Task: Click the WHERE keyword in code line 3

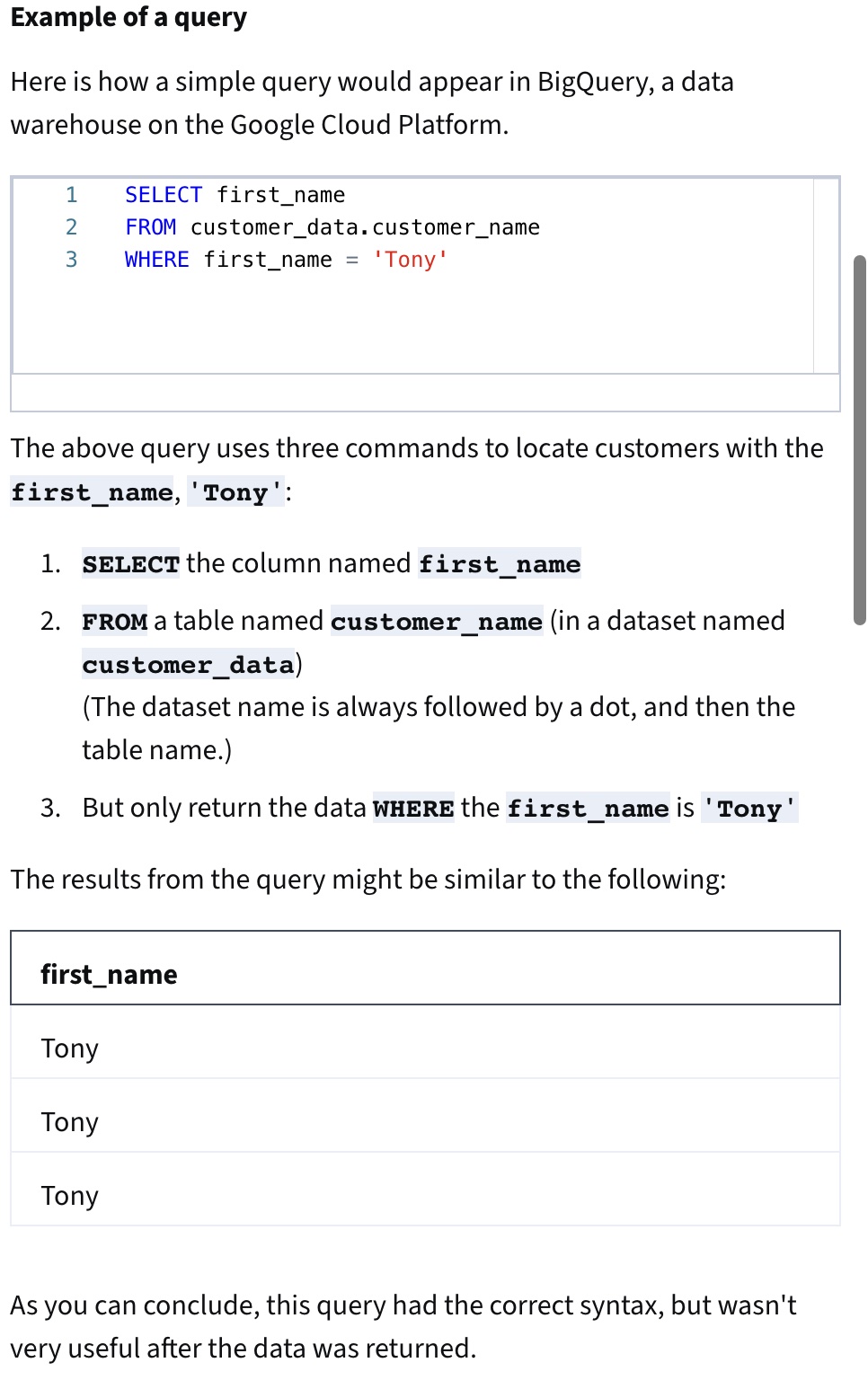Action: coord(157,260)
